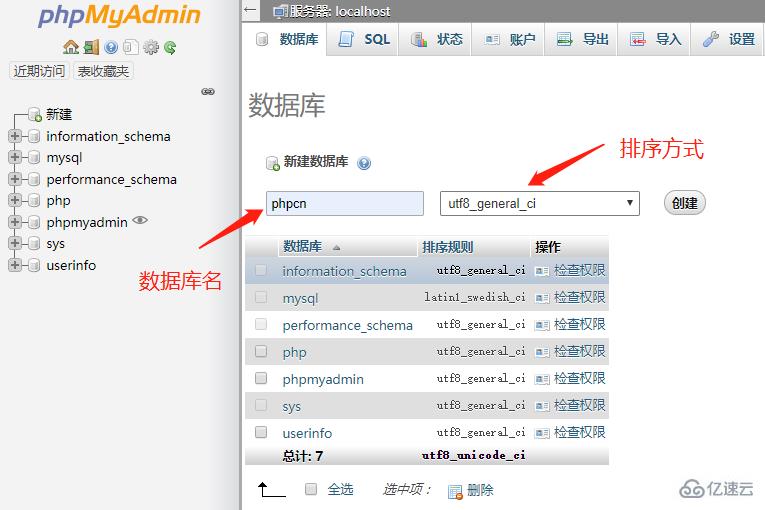The width and height of the screenshot is (765, 510).
Task: Check the information_schema row checkbox
Action: [x=261, y=270]
